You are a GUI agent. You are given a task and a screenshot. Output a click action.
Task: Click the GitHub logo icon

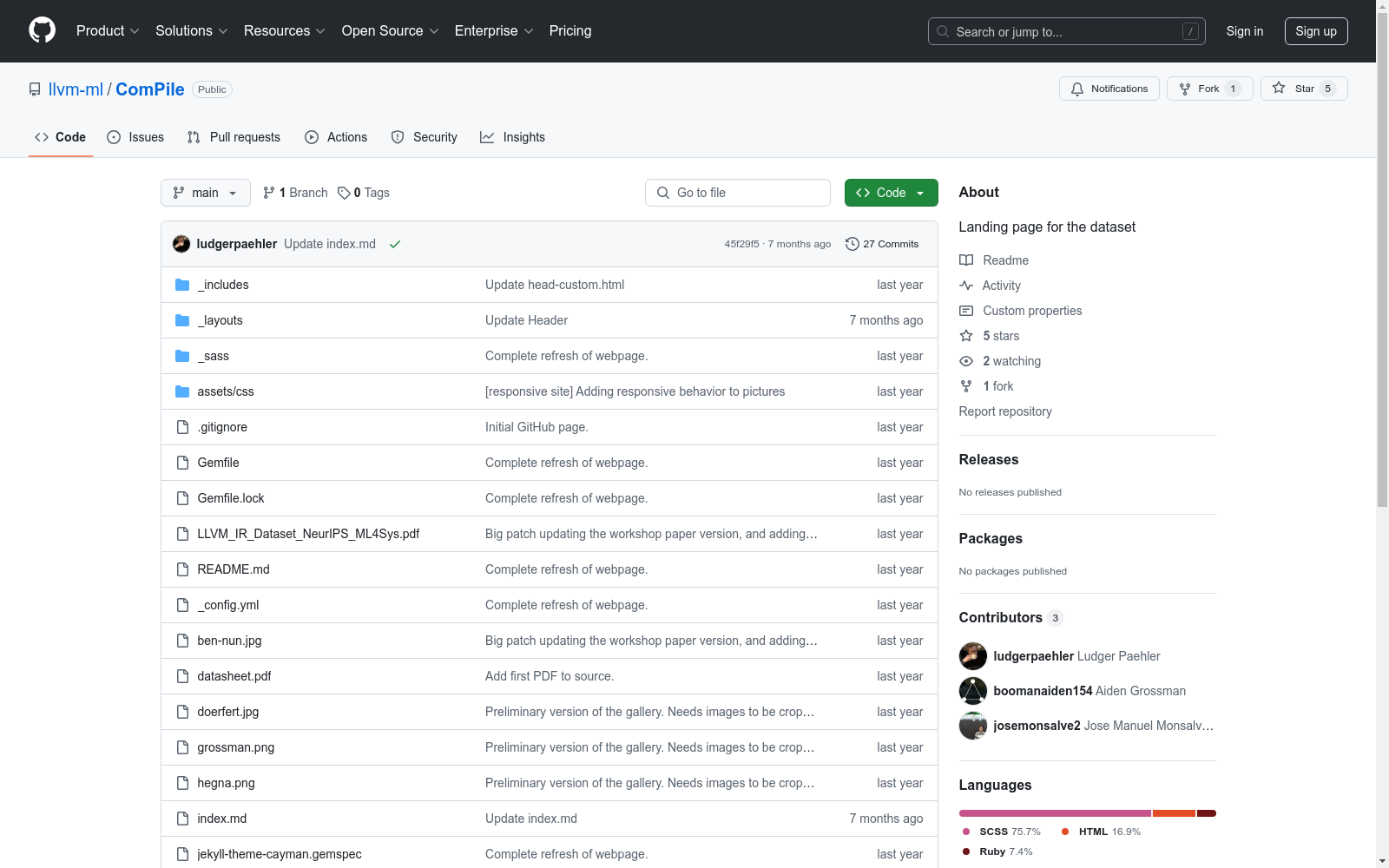[42, 30]
